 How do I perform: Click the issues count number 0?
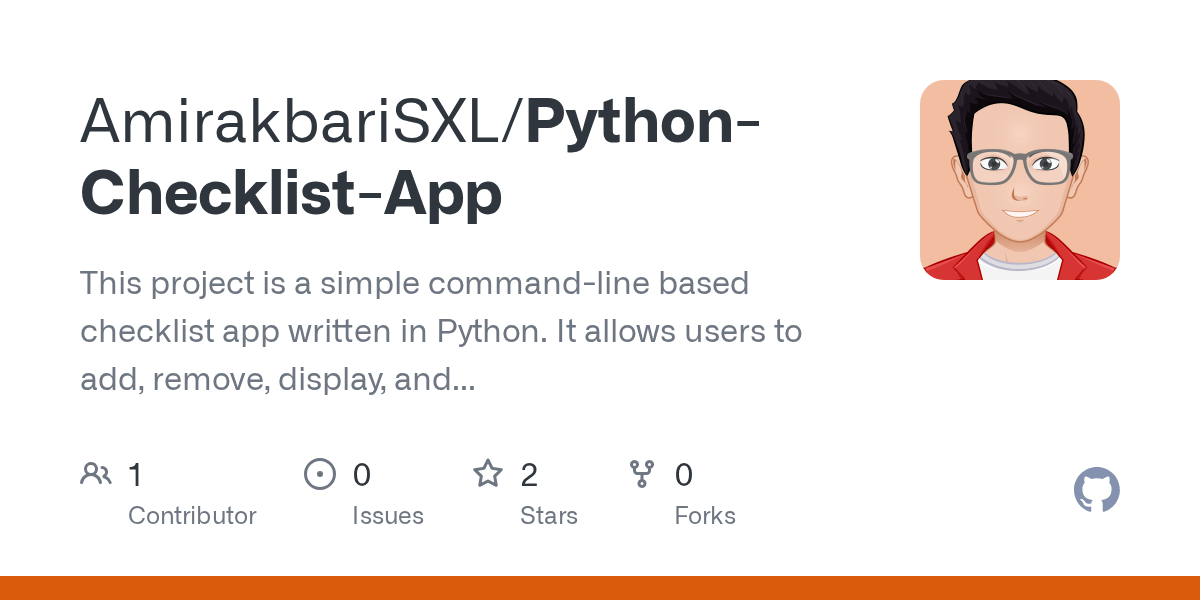[x=361, y=475]
